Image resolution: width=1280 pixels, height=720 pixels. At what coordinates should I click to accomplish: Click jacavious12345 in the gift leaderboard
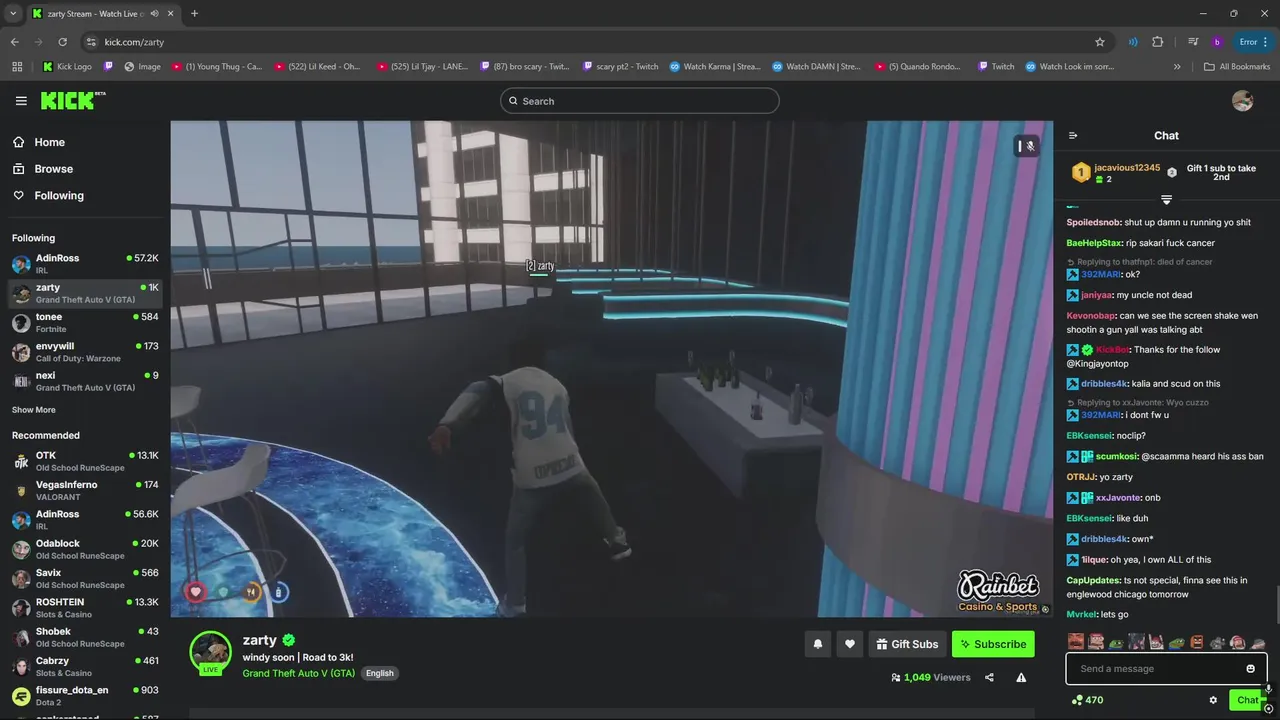click(x=1126, y=168)
